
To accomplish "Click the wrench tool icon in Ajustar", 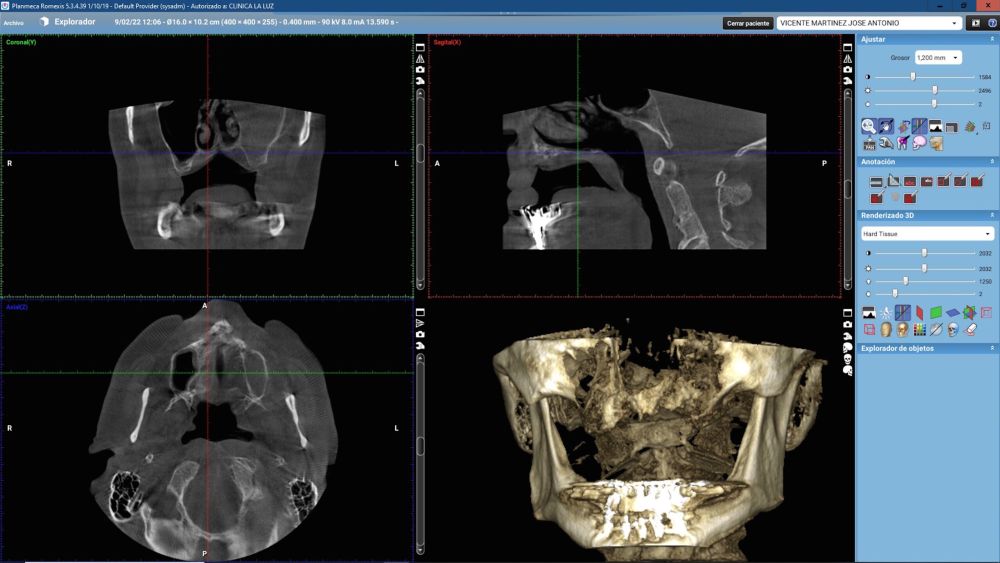I will tap(885, 143).
